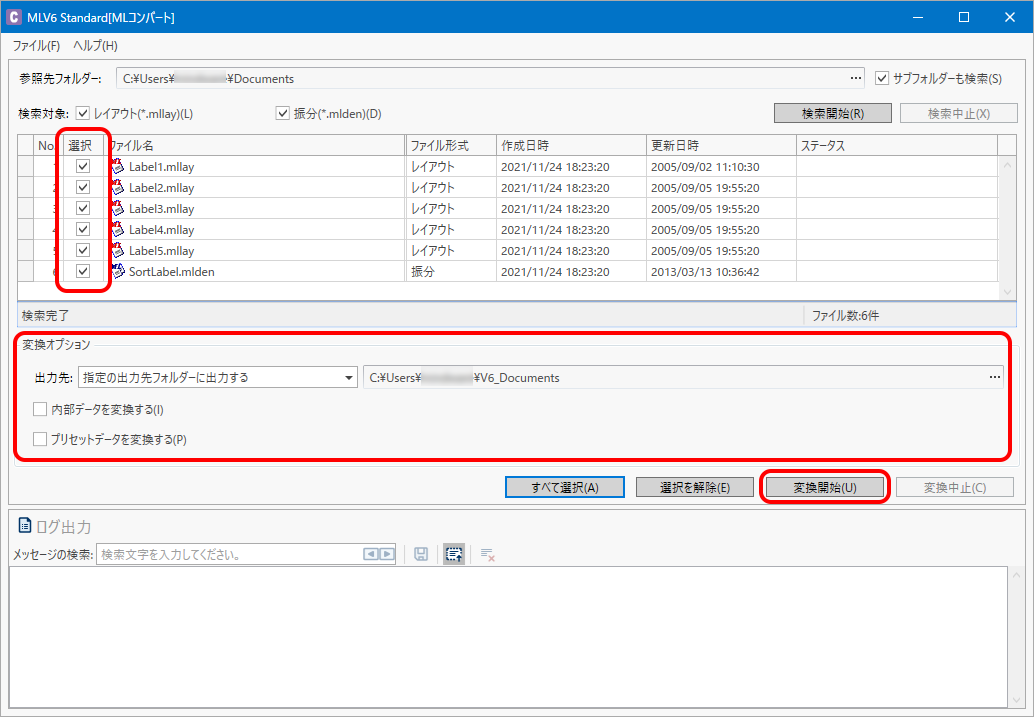
Task: Click the 選択を解除(E) button
Action: click(694, 487)
